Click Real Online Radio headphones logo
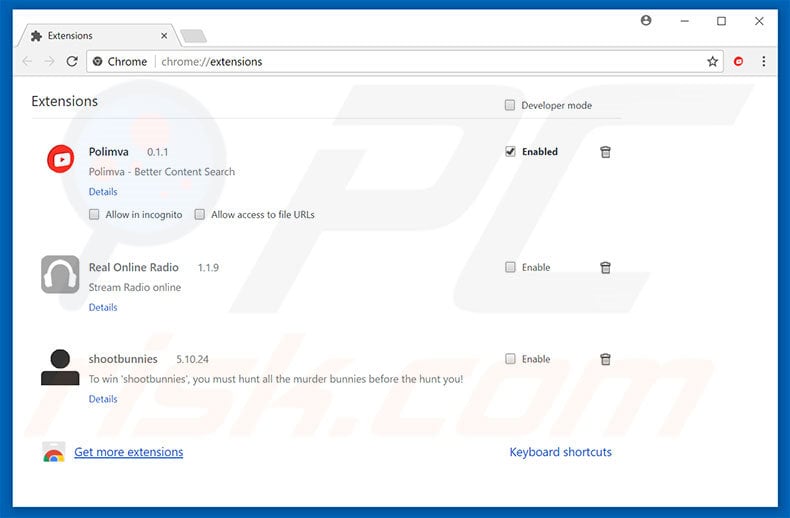This screenshot has height=518, width=790. coord(60,275)
